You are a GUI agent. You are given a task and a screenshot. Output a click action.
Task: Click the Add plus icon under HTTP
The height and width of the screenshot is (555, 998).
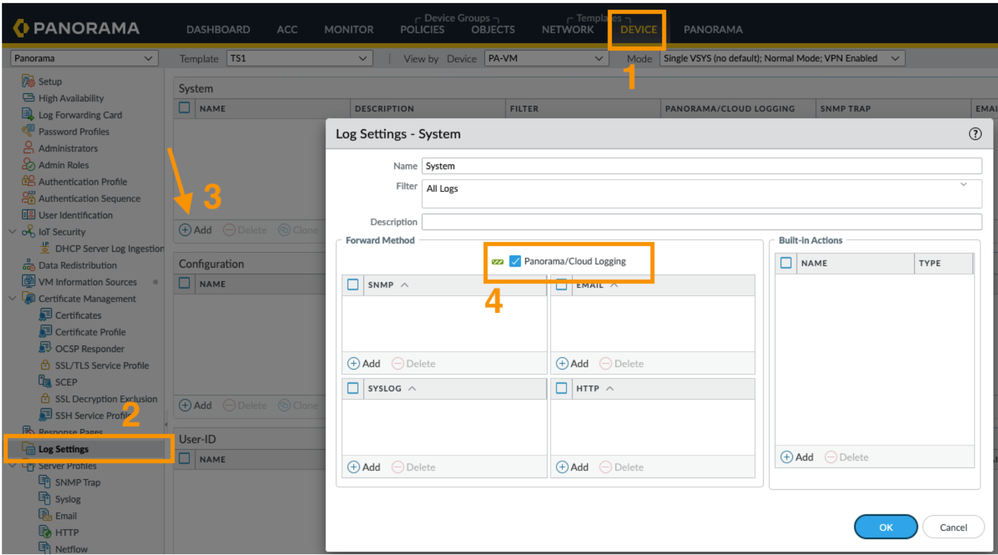(x=562, y=467)
